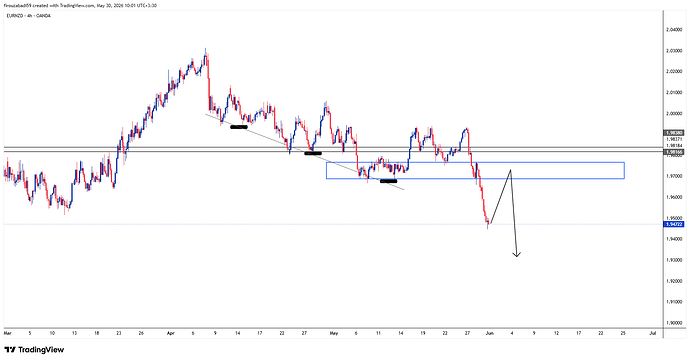690x360 pixels.
Task: Click the 18 date label on time axis
Action: click(x=96, y=333)
